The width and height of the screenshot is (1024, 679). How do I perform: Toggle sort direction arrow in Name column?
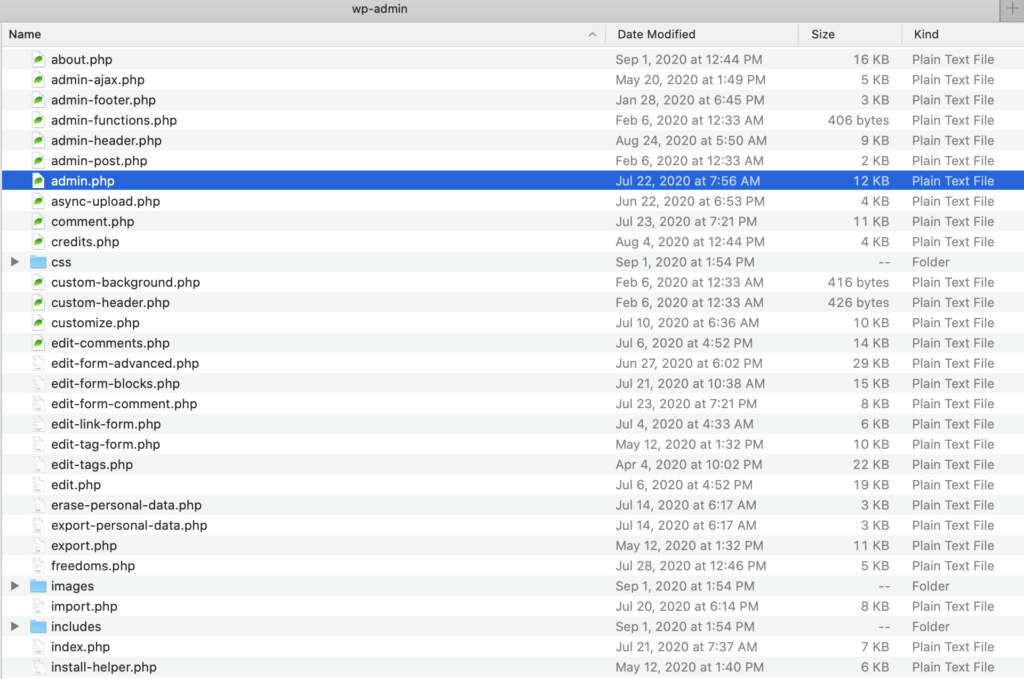pos(592,35)
